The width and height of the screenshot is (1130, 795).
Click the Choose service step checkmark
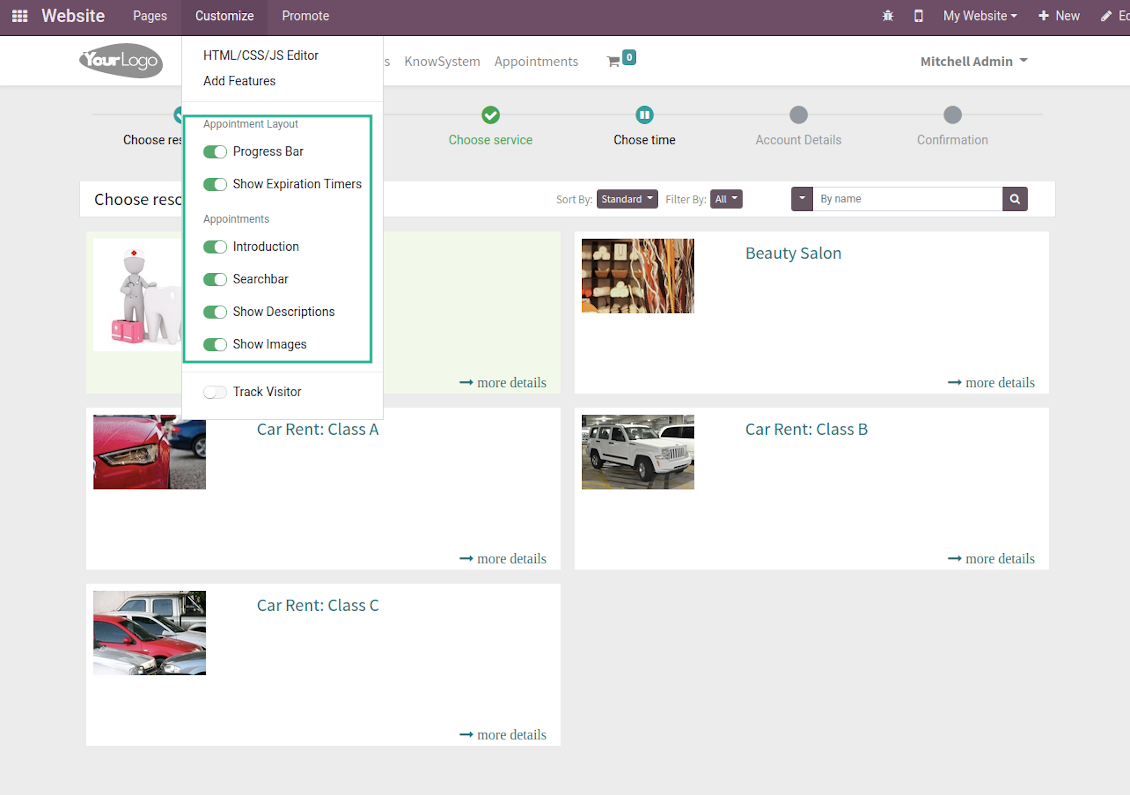tap(490, 115)
